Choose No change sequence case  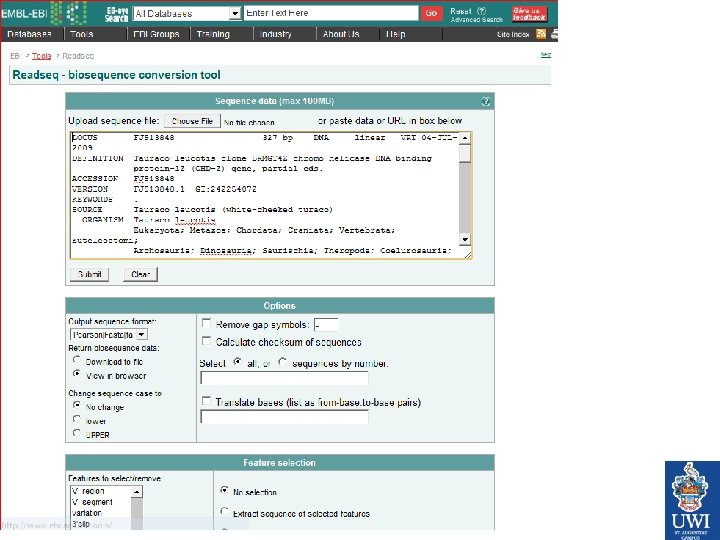77,405
